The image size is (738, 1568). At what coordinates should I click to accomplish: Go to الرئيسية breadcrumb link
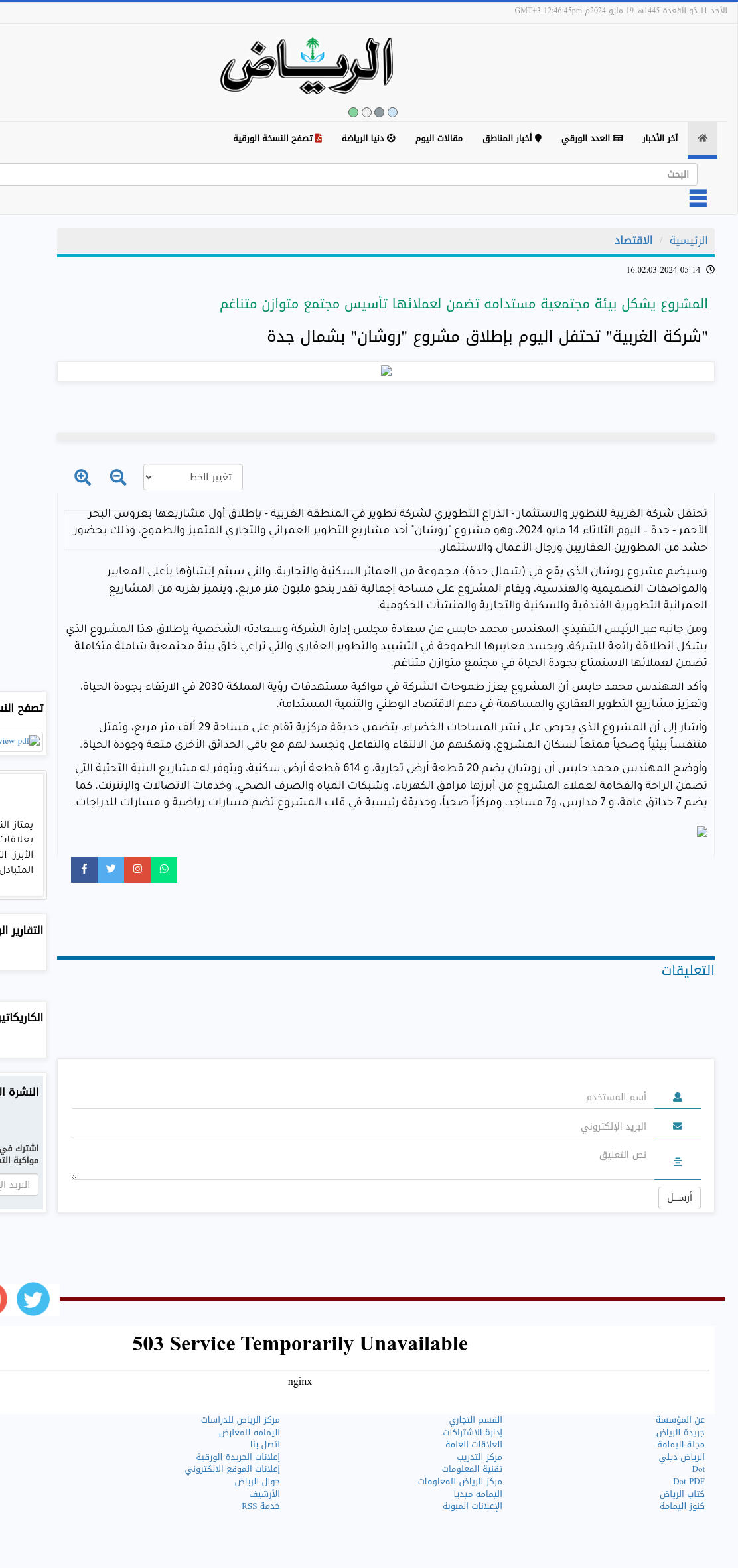[x=688, y=240]
